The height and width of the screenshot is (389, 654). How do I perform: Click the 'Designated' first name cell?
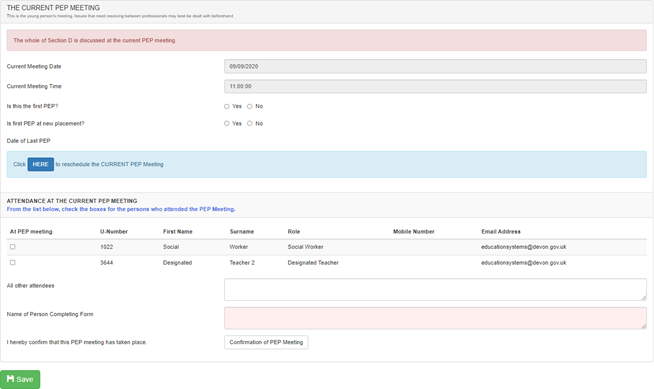pyautogui.click(x=177, y=263)
